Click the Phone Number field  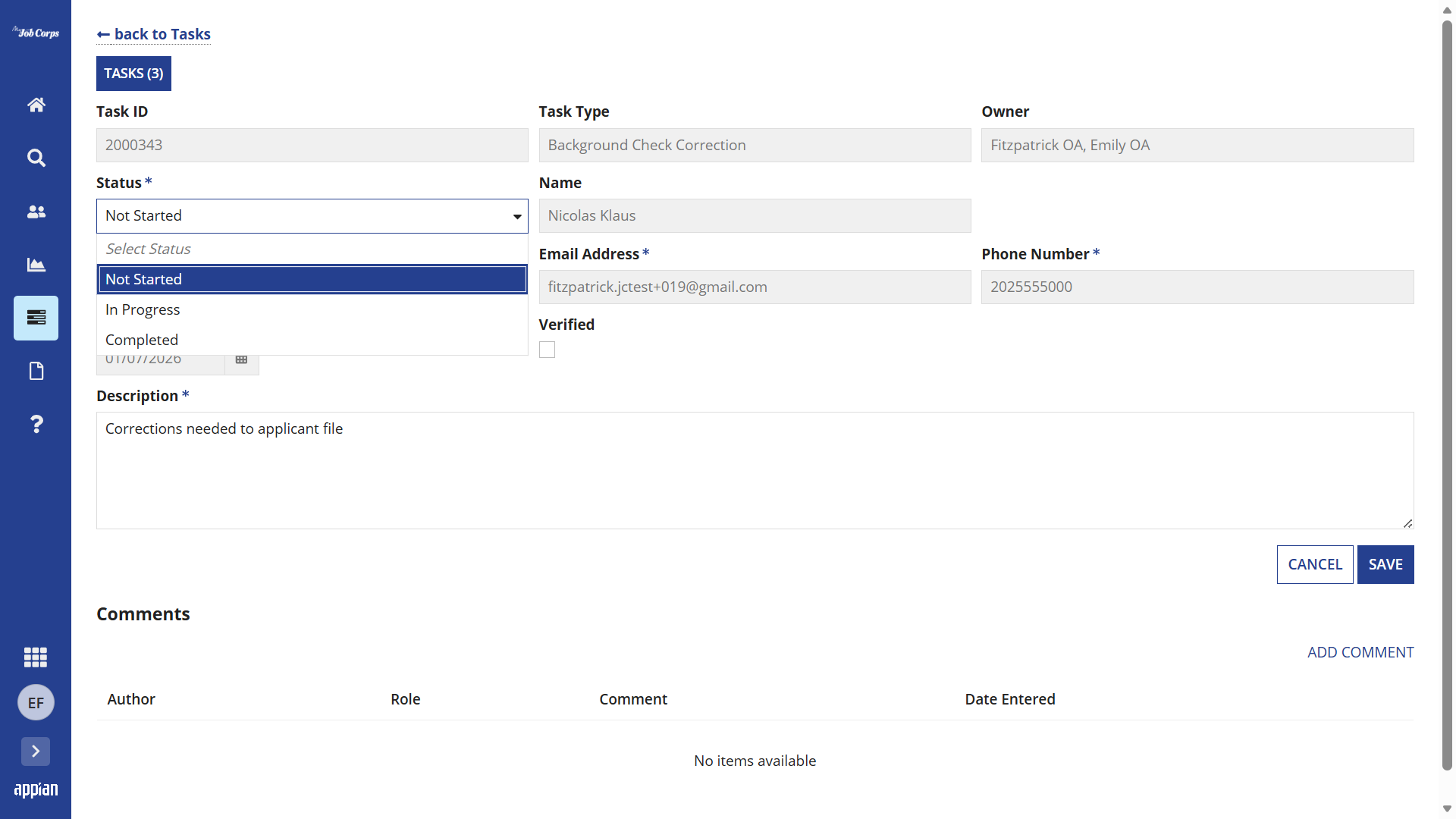click(1197, 287)
